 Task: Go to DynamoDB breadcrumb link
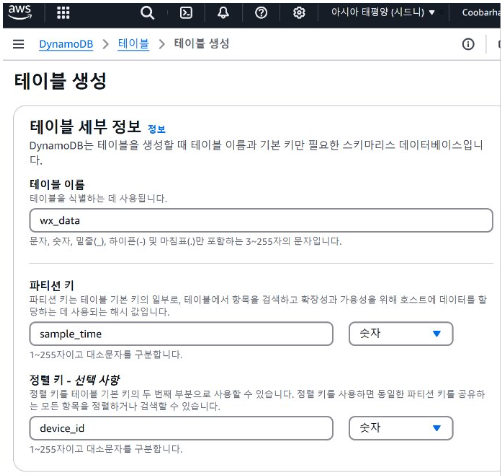(x=66, y=44)
